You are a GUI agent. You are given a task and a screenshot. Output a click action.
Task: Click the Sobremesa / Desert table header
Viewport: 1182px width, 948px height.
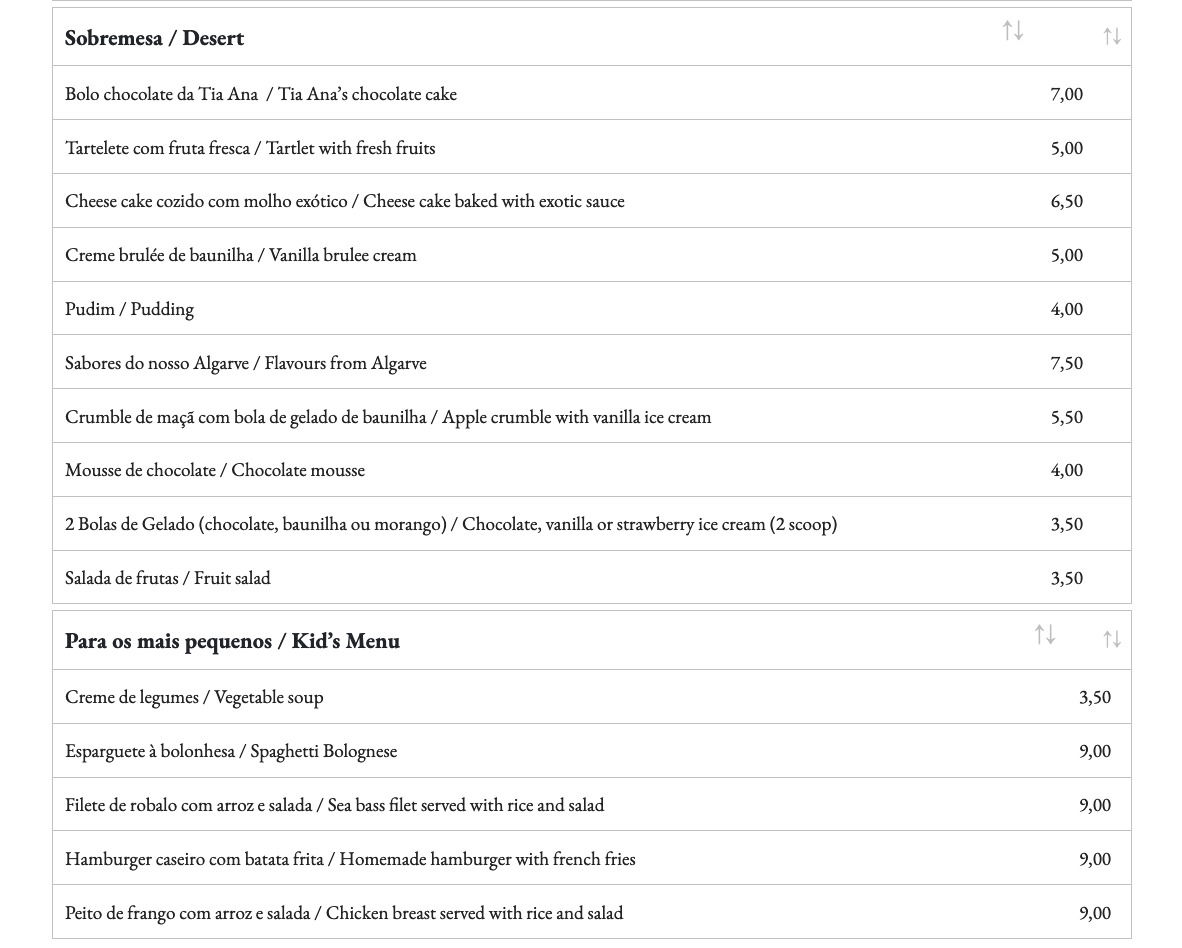click(x=155, y=38)
